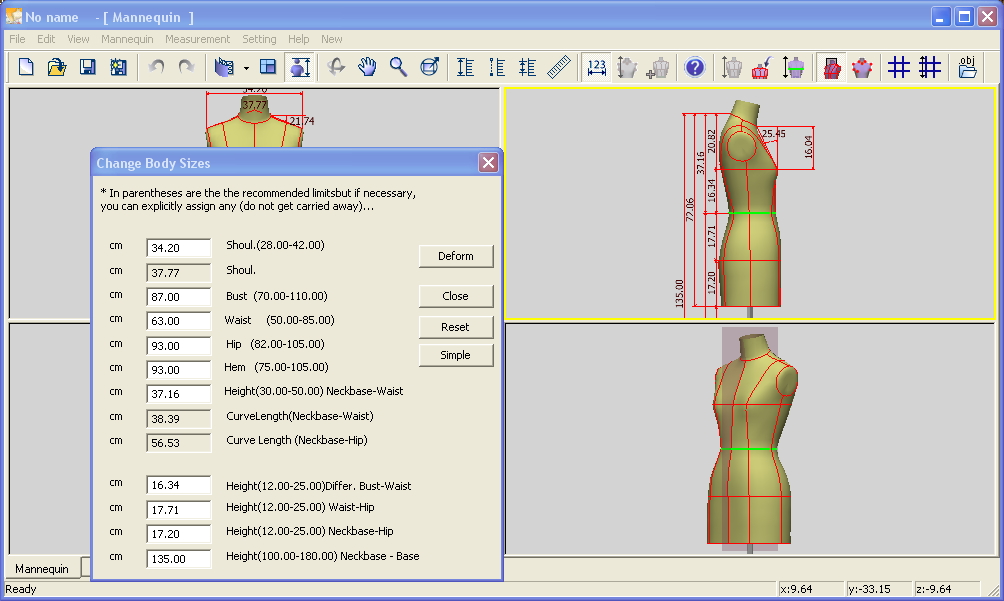Open the obj file import icon
1004x601 pixels.
(968, 67)
